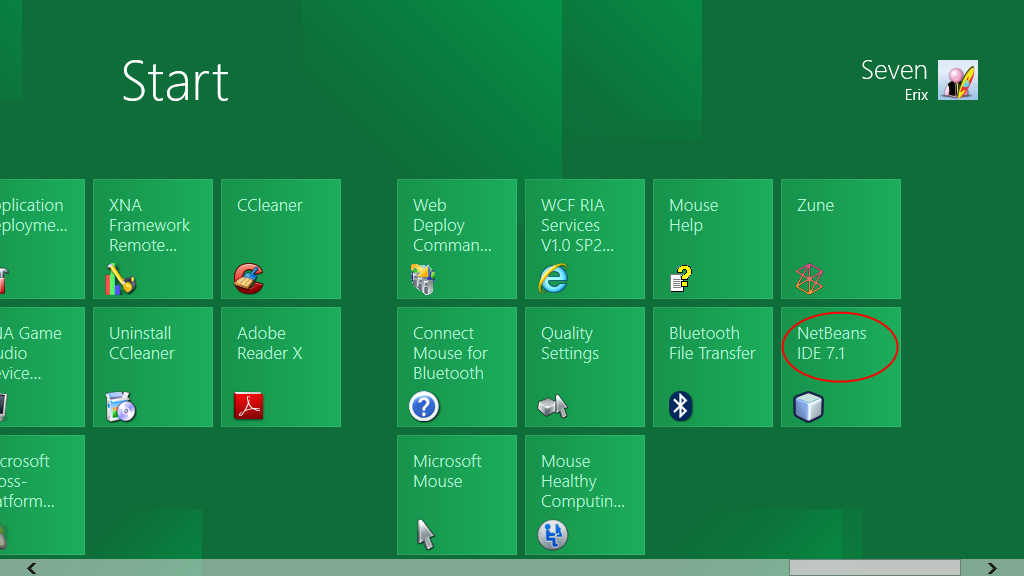Open Mouse Help
Image resolution: width=1024 pixels, height=576 pixels.
713,239
